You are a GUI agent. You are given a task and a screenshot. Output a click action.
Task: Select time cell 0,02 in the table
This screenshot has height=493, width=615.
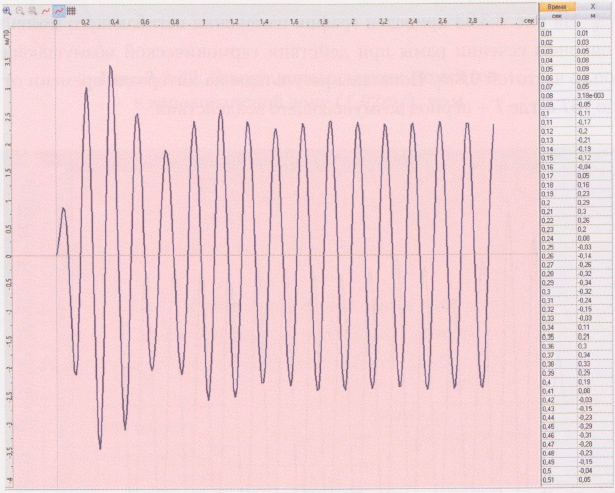[558, 42]
